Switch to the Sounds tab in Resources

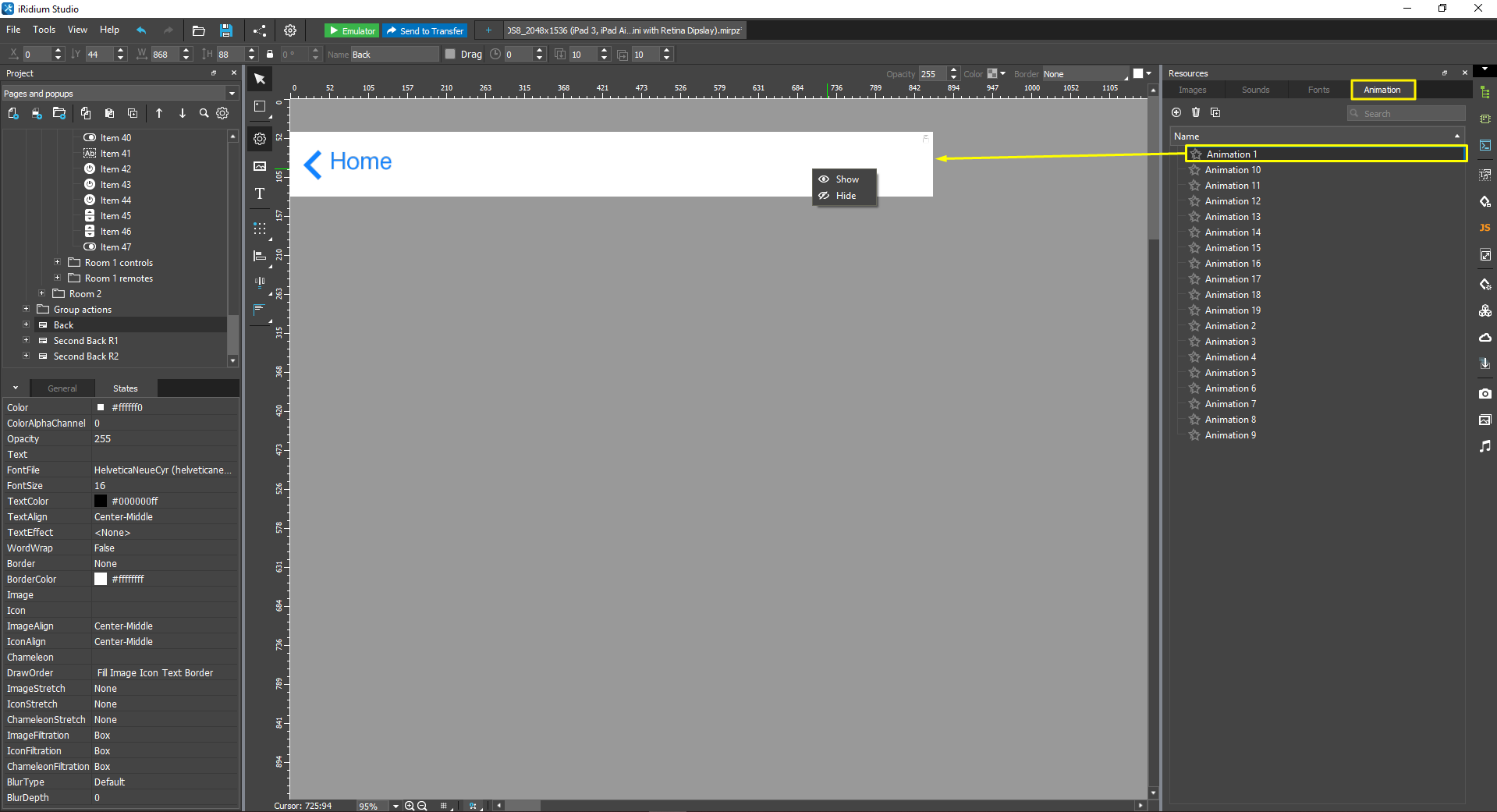pyautogui.click(x=1254, y=90)
